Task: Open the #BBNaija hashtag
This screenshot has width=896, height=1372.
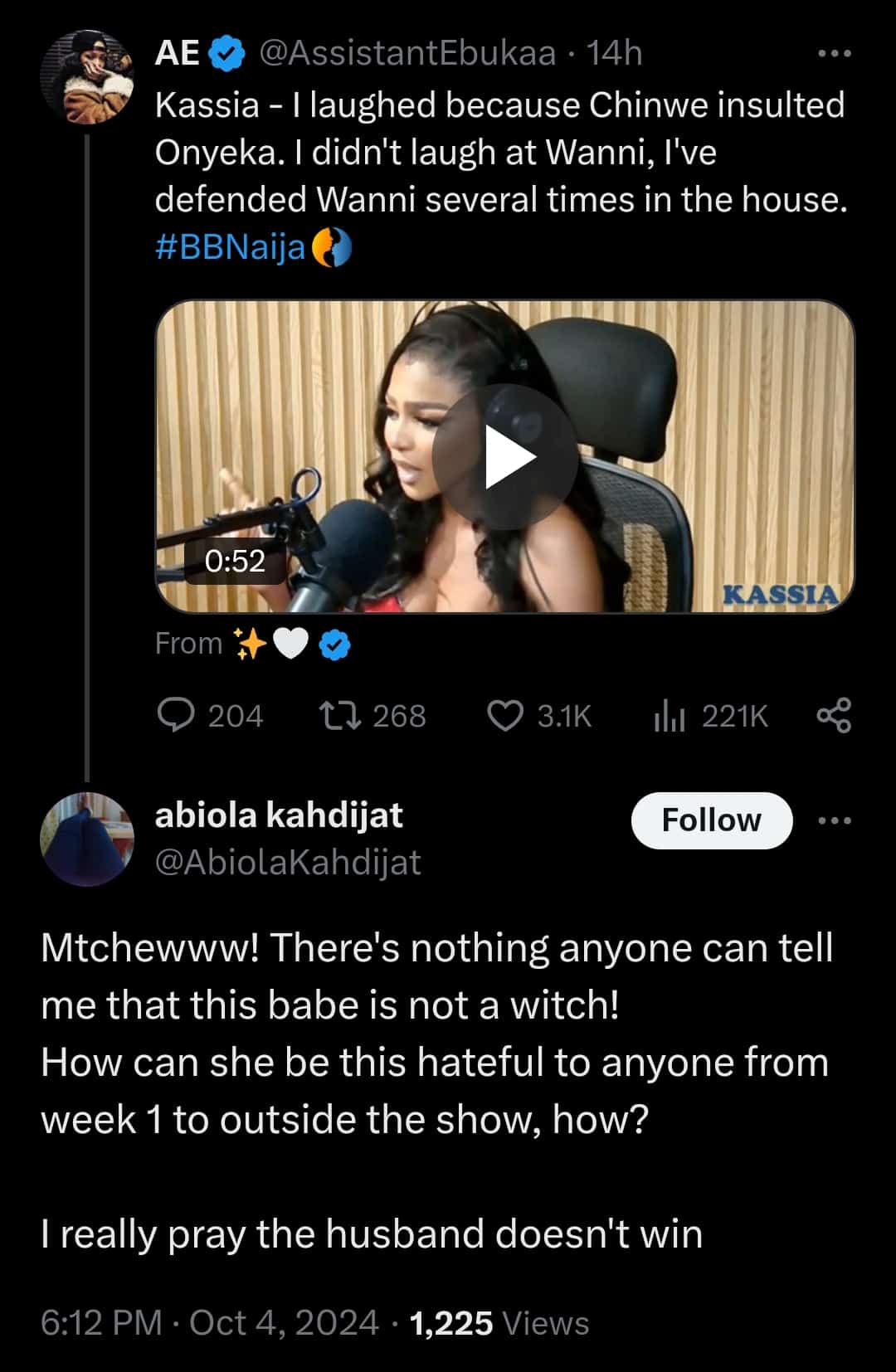Action: tap(230, 247)
